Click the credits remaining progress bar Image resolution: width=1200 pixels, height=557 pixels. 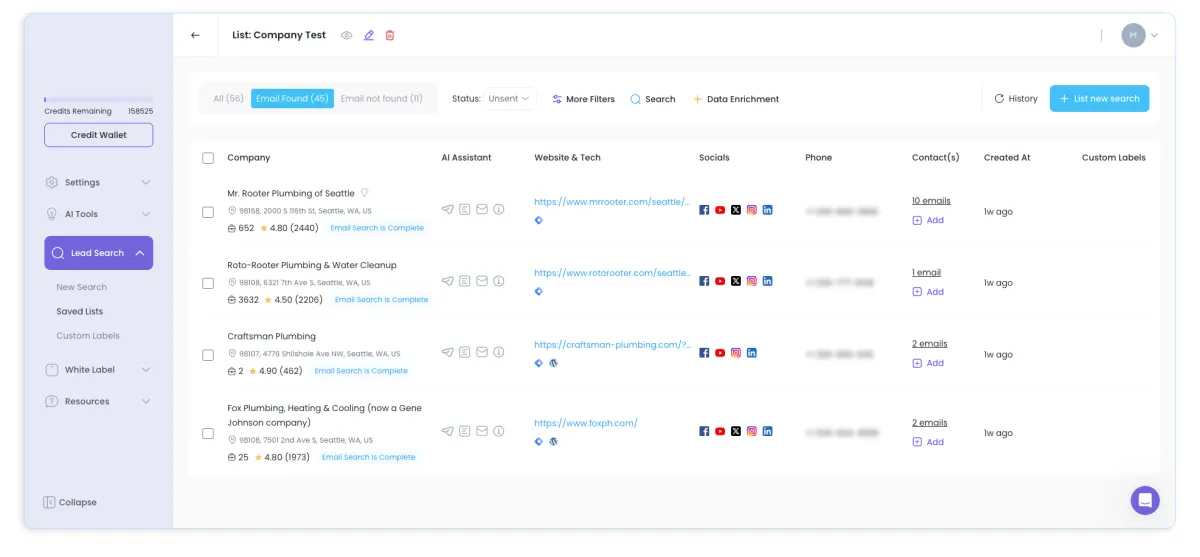point(98,100)
